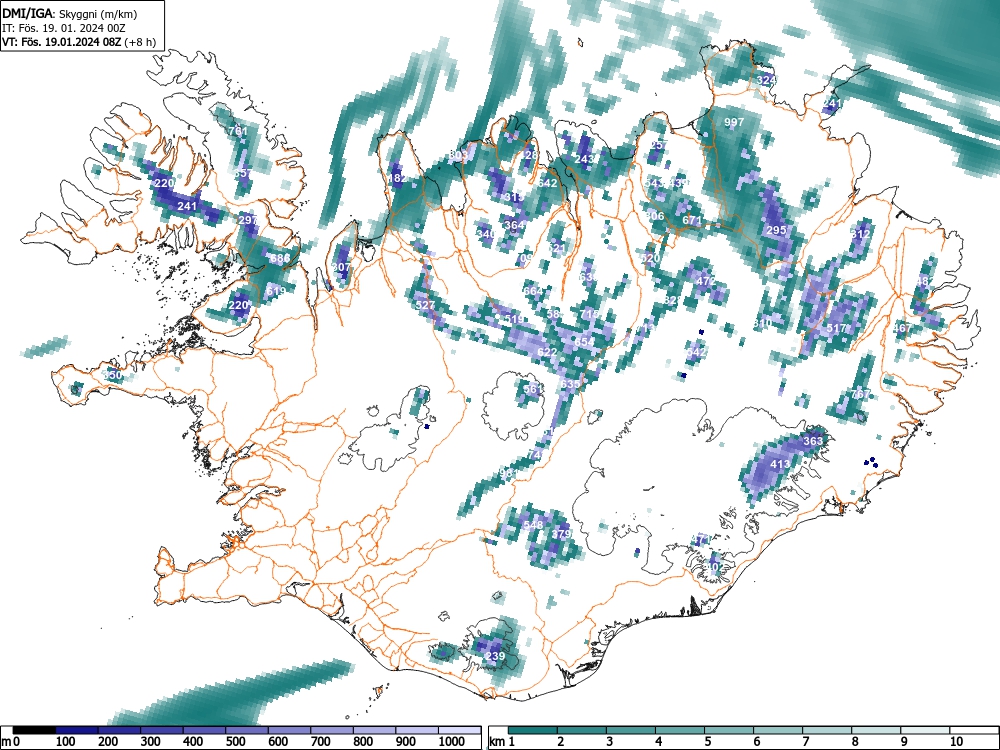The height and width of the screenshot is (750, 1000).
Task: Click the value 542 on the map
Action: coord(696,352)
